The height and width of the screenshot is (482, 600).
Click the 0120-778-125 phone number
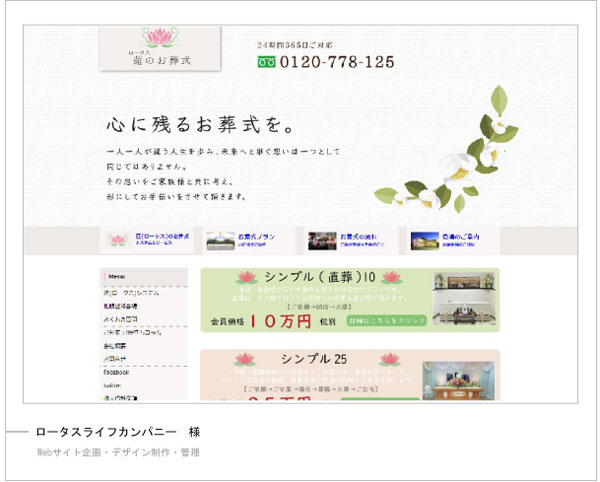(336, 62)
